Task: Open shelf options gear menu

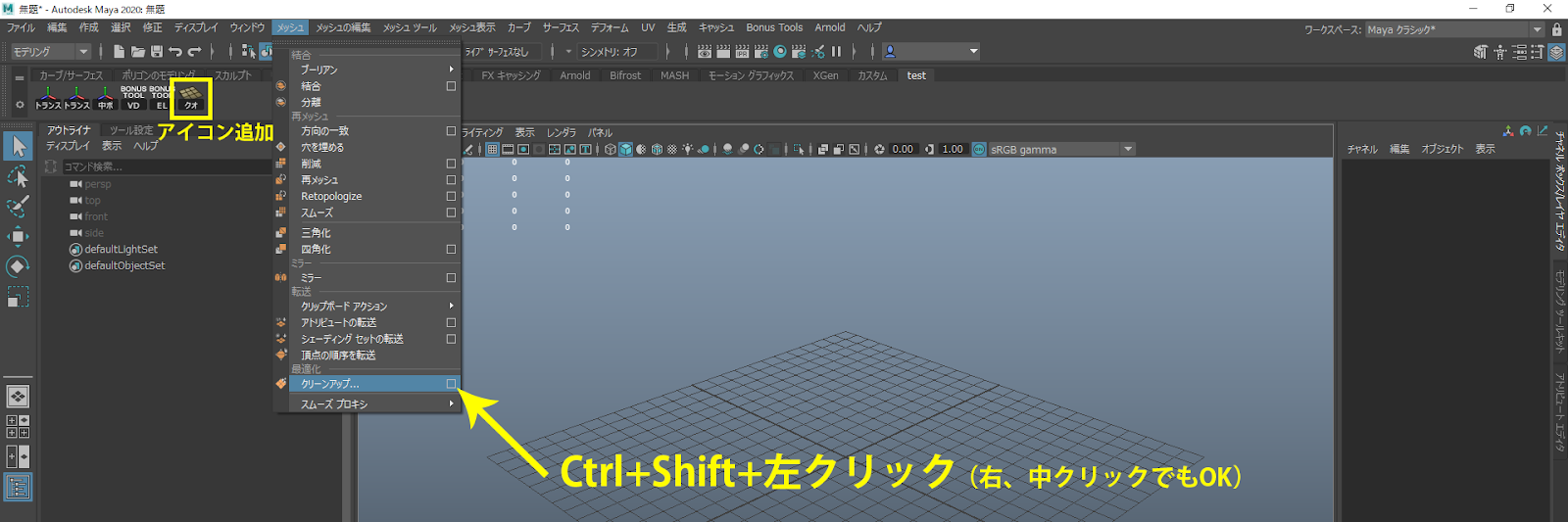Action: (19, 105)
